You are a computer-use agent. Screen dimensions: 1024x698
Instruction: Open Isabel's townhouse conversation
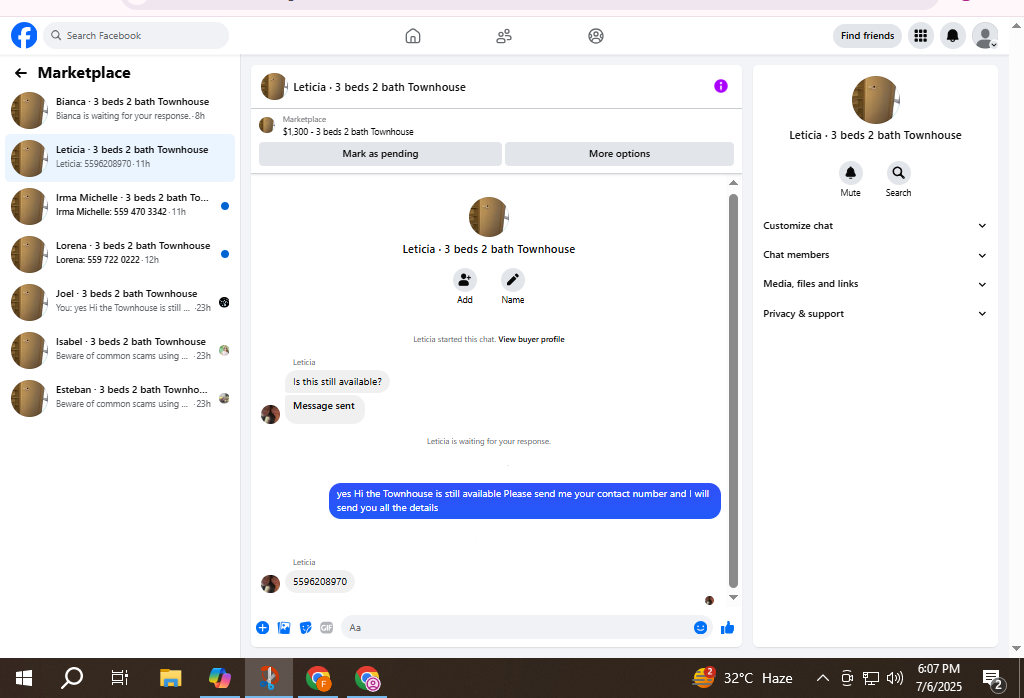pyautogui.click(x=120, y=350)
